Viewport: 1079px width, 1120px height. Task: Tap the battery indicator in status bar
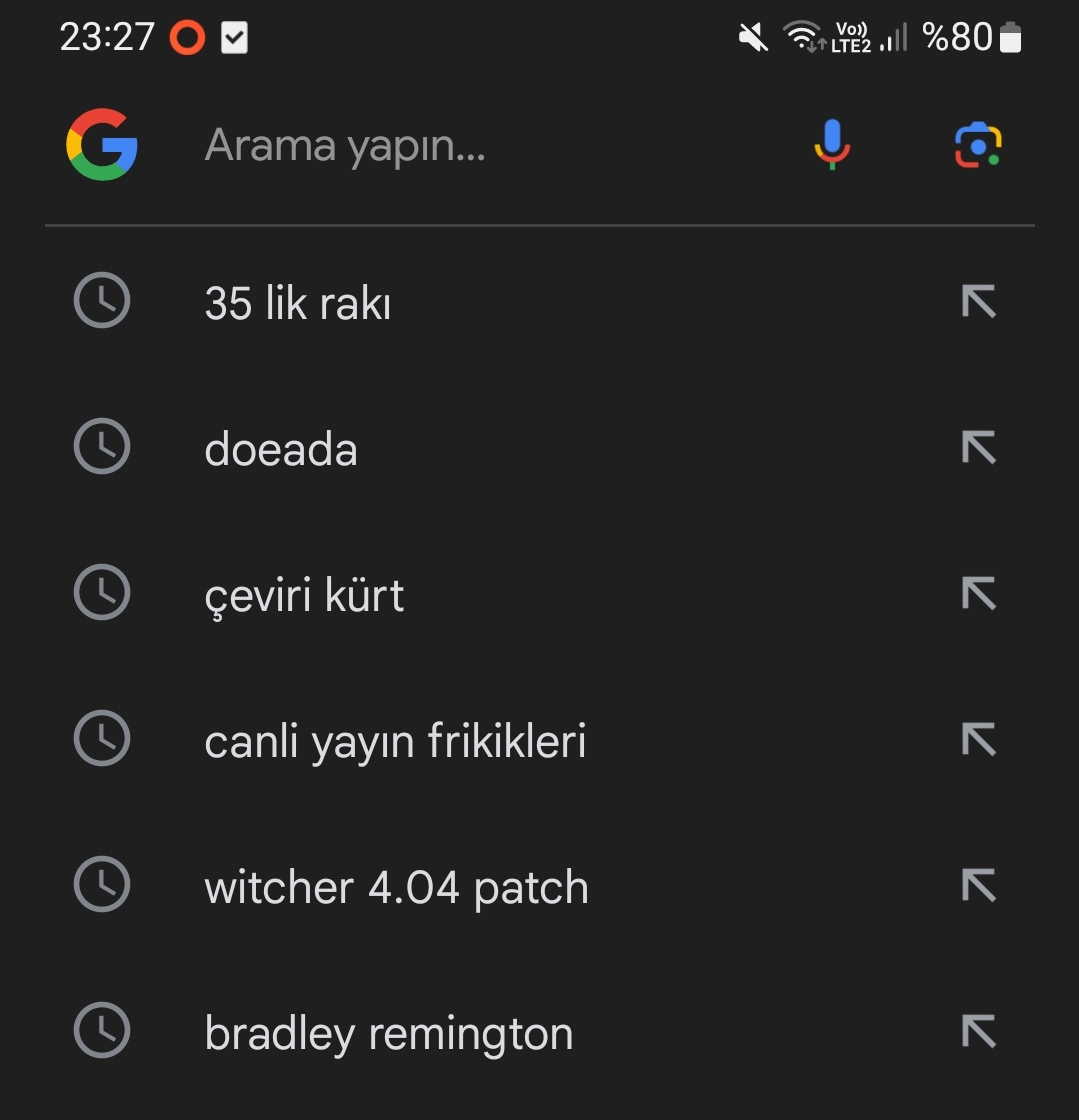tap(1010, 38)
